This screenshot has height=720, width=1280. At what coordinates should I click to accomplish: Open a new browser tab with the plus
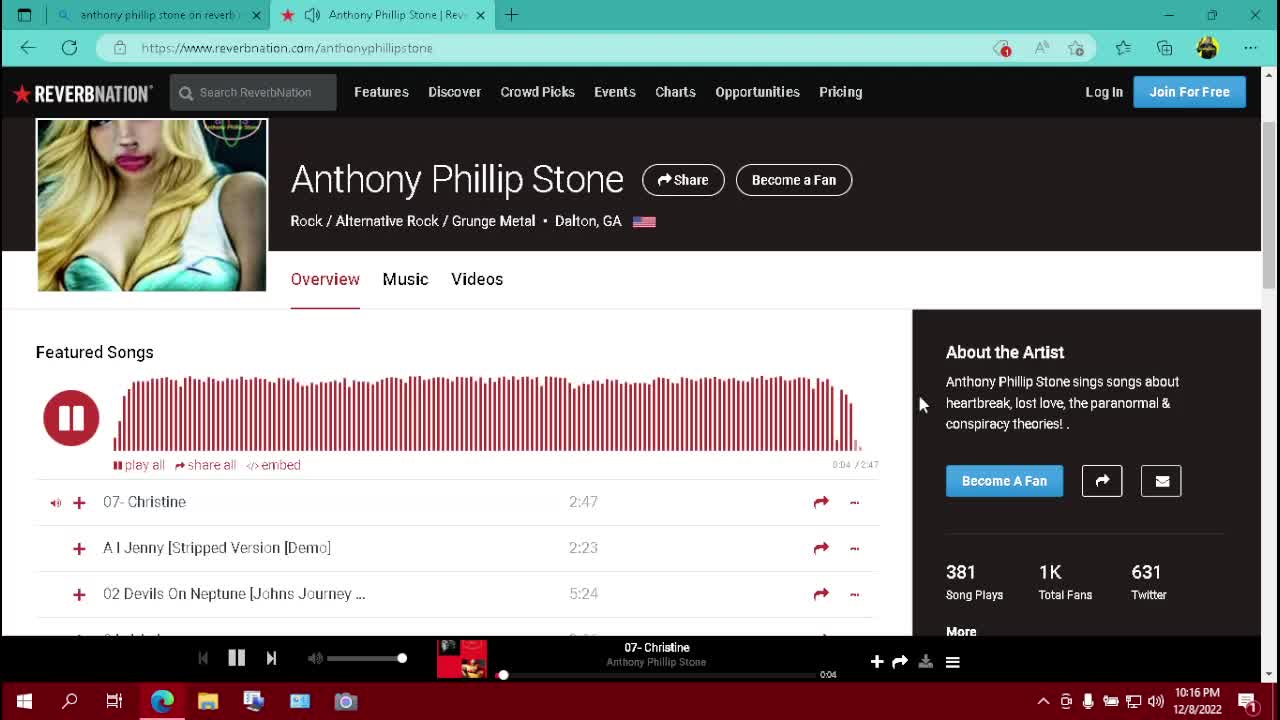pyautogui.click(x=511, y=15)
